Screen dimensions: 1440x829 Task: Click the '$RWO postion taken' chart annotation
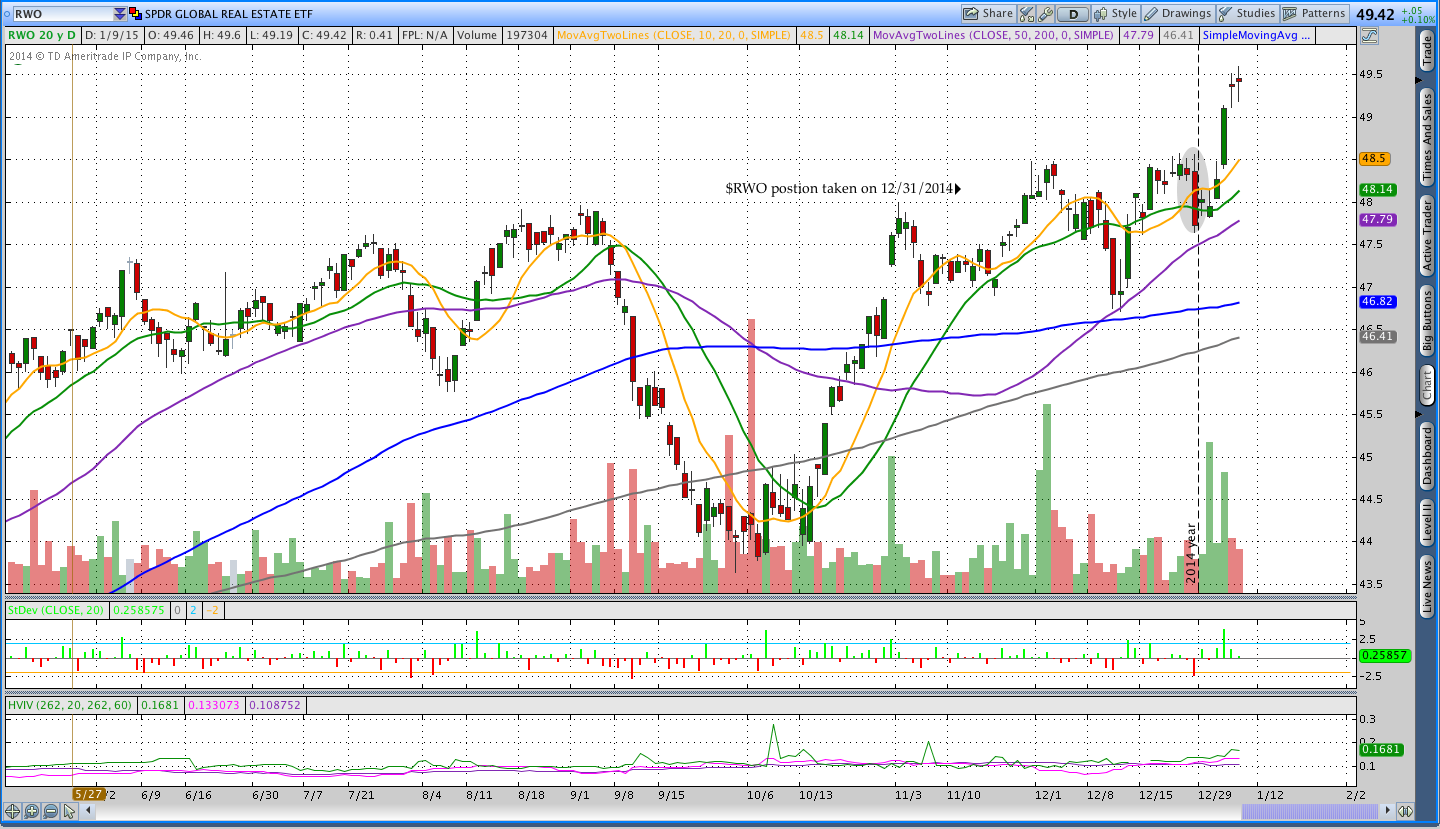click(x=843, y=187)
